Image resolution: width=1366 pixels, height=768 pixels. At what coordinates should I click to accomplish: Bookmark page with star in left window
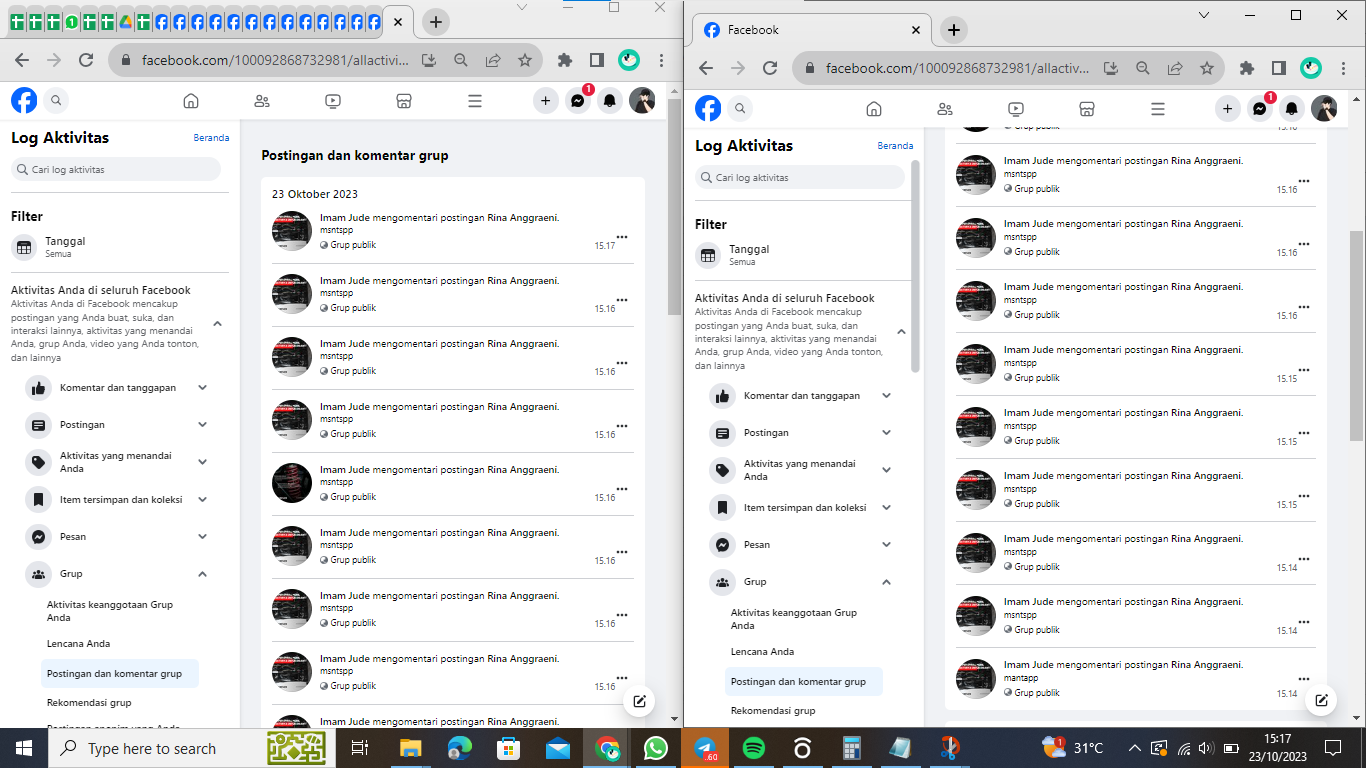tap(524, 60)
